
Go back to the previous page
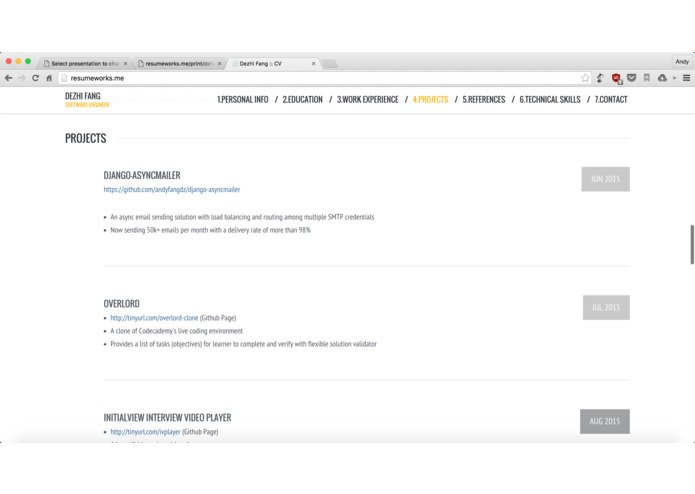pos(8,78)
